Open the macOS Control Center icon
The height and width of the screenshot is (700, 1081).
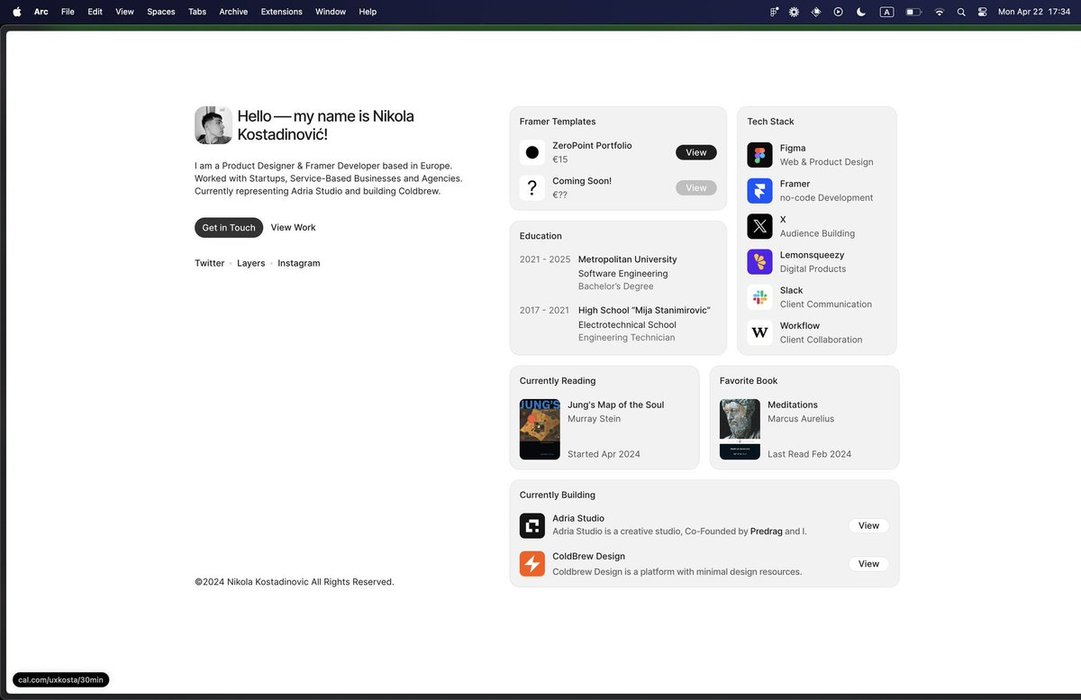983,12
